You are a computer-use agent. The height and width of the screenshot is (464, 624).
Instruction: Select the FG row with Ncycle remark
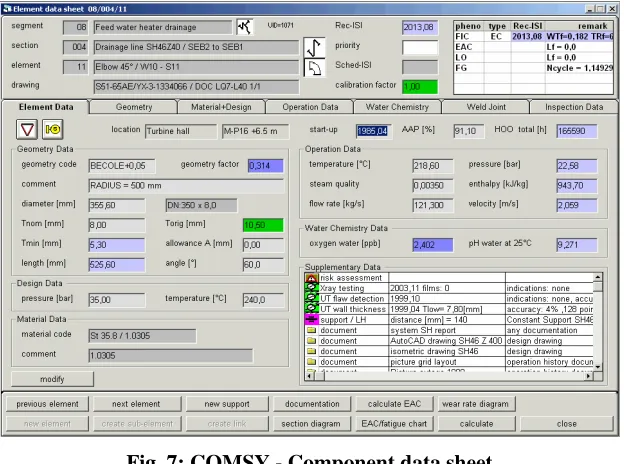(x=533, y=68)
